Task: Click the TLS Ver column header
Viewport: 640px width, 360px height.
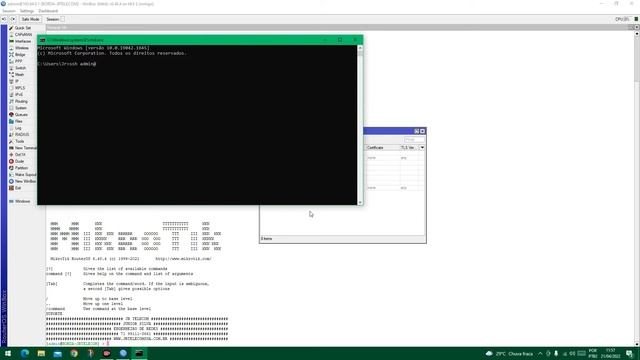Action: [x=409, y=147]
